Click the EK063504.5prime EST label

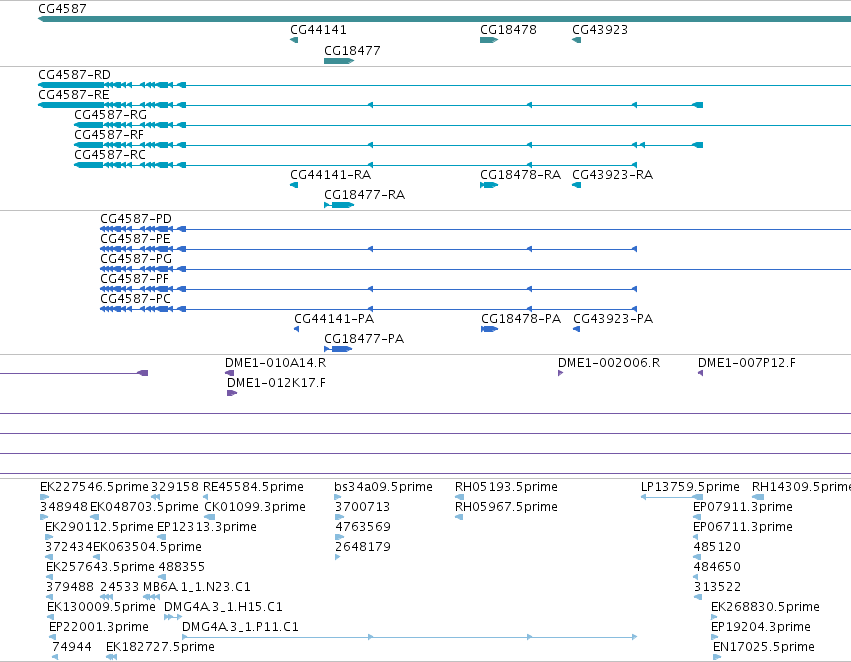click(x=148, y=547)
